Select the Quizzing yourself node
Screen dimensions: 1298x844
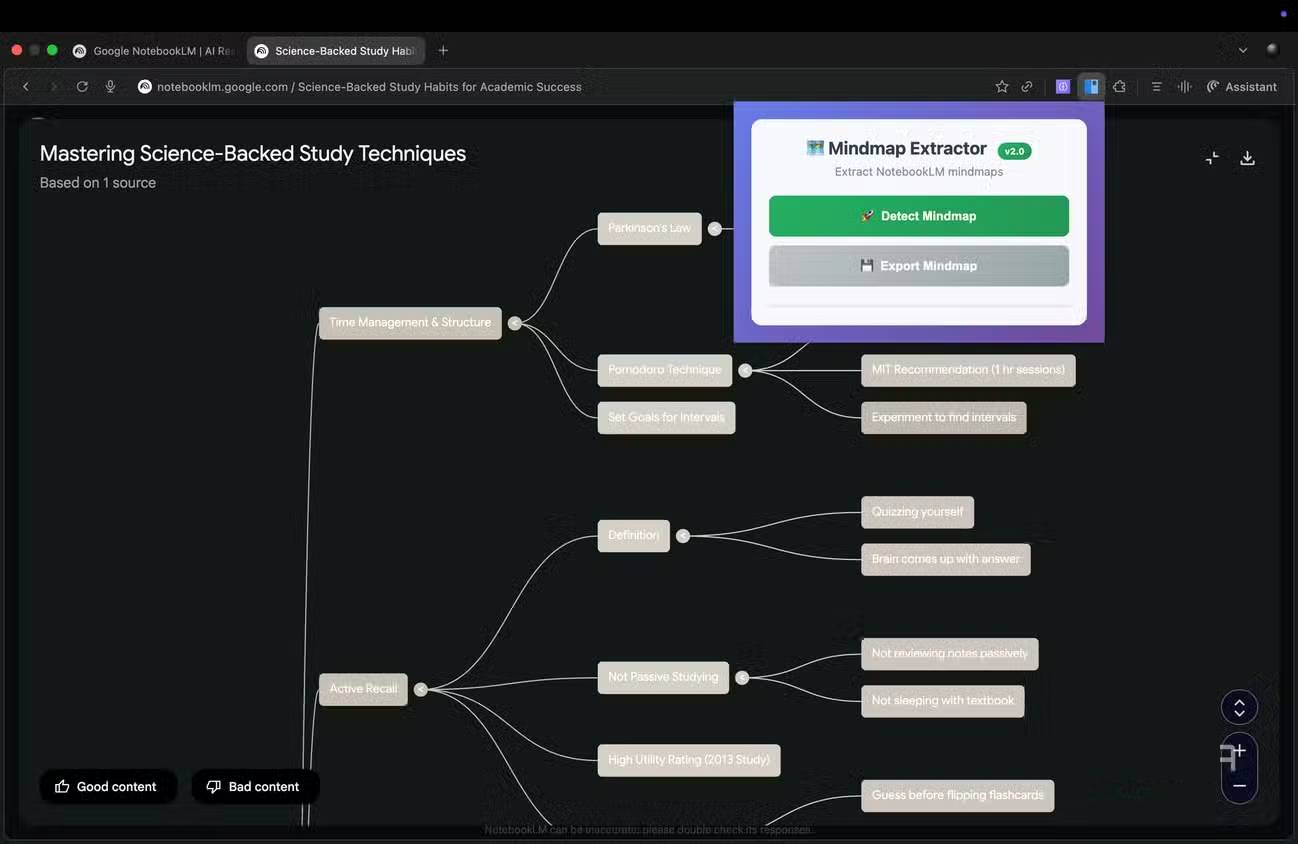[917, 512]
